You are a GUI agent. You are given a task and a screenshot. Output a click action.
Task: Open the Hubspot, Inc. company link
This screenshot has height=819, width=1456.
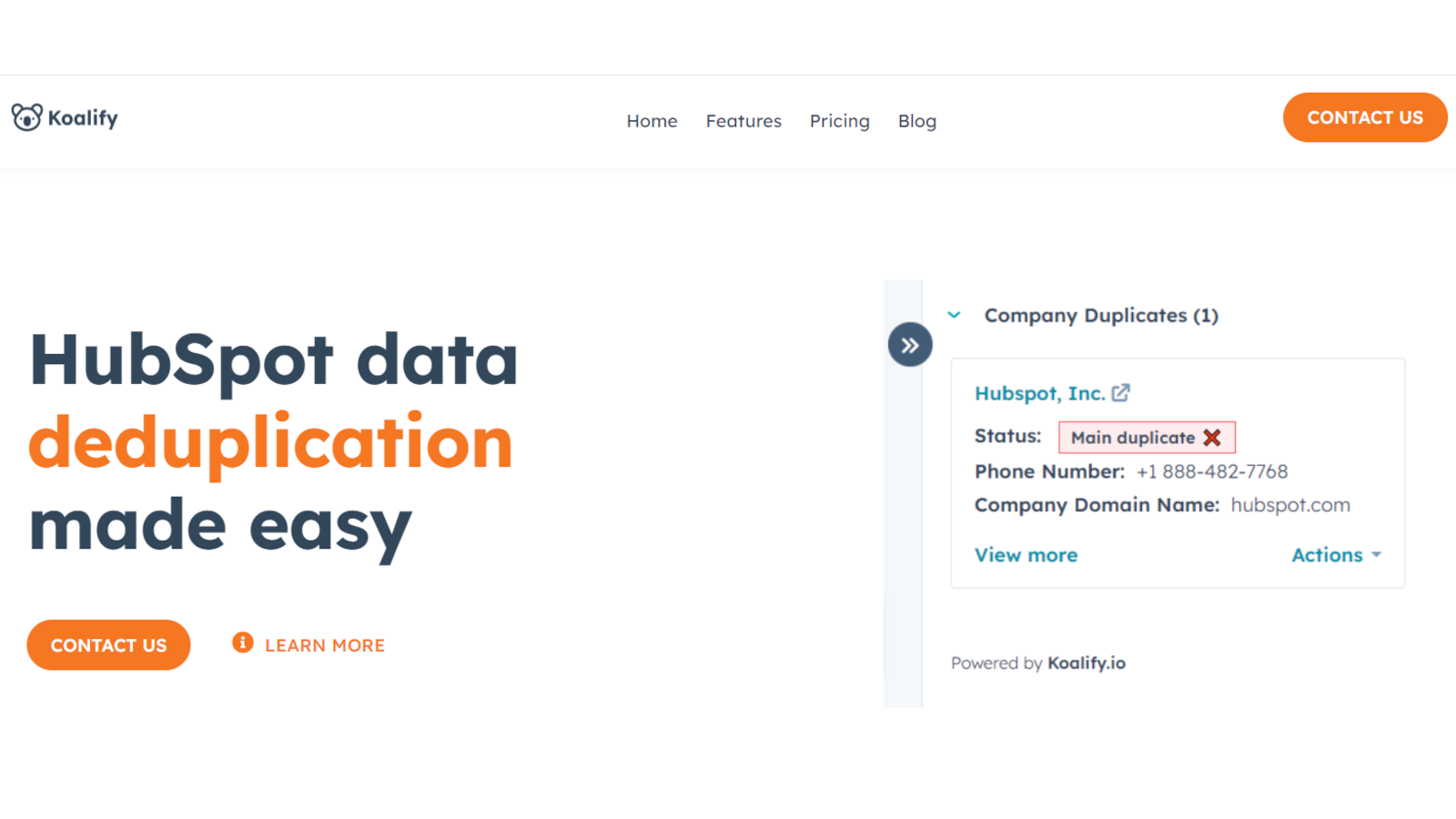(1040, 392)
